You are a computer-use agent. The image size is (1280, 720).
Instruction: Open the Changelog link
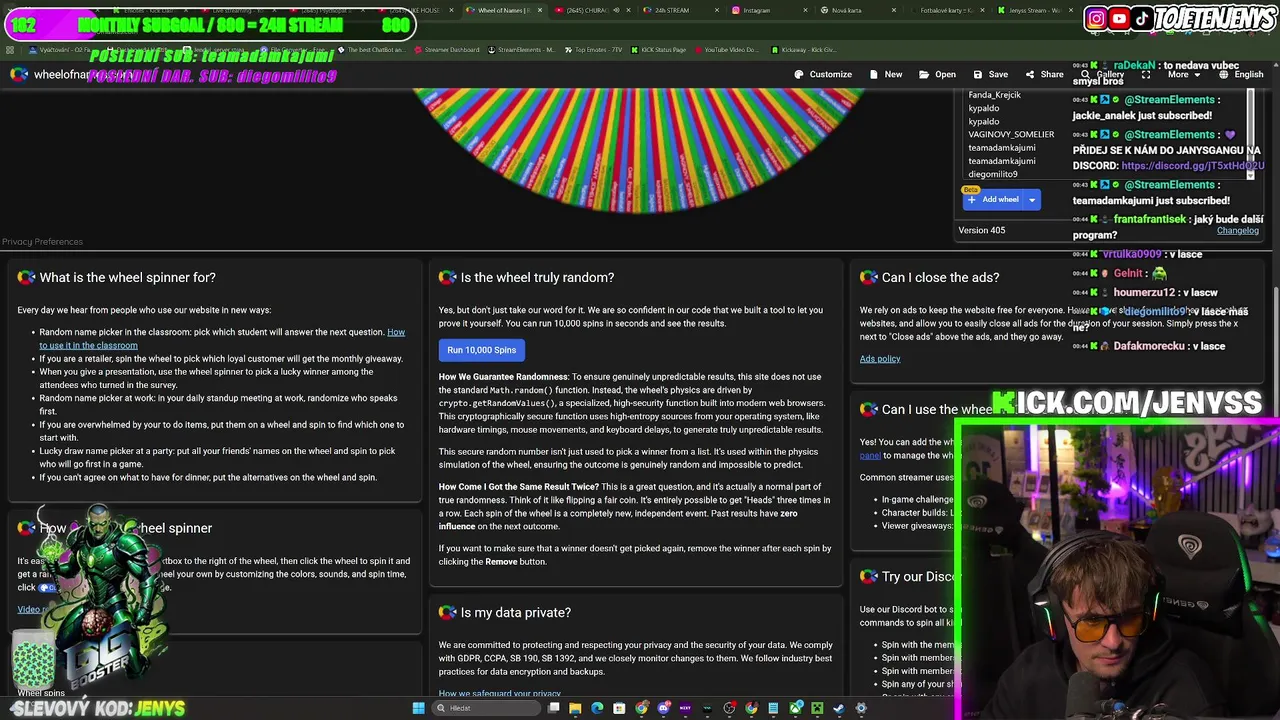pyautogui.click(x=1237, y=230)
